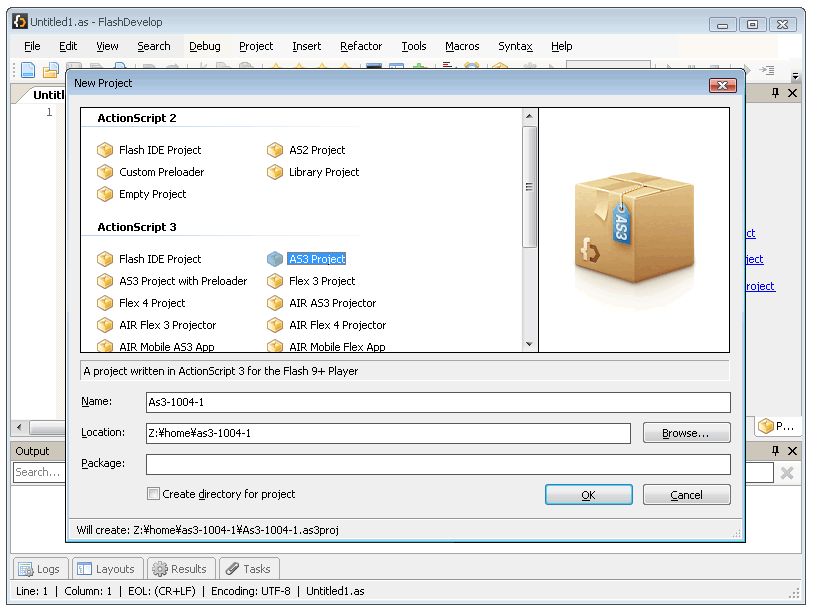Open the File menu
Viewport: 819px width, 611px height.
coord(32,46)
